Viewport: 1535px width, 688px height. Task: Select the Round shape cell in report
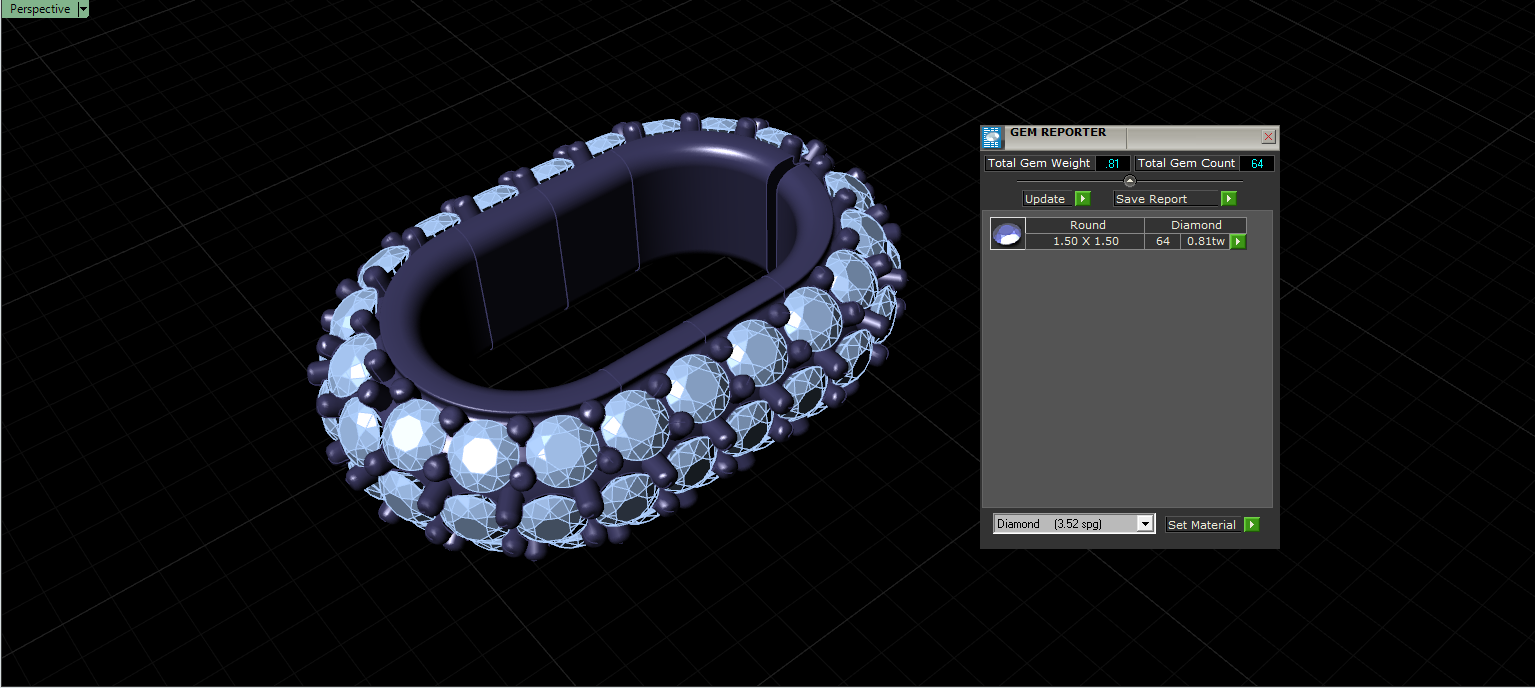point(1086,225)
